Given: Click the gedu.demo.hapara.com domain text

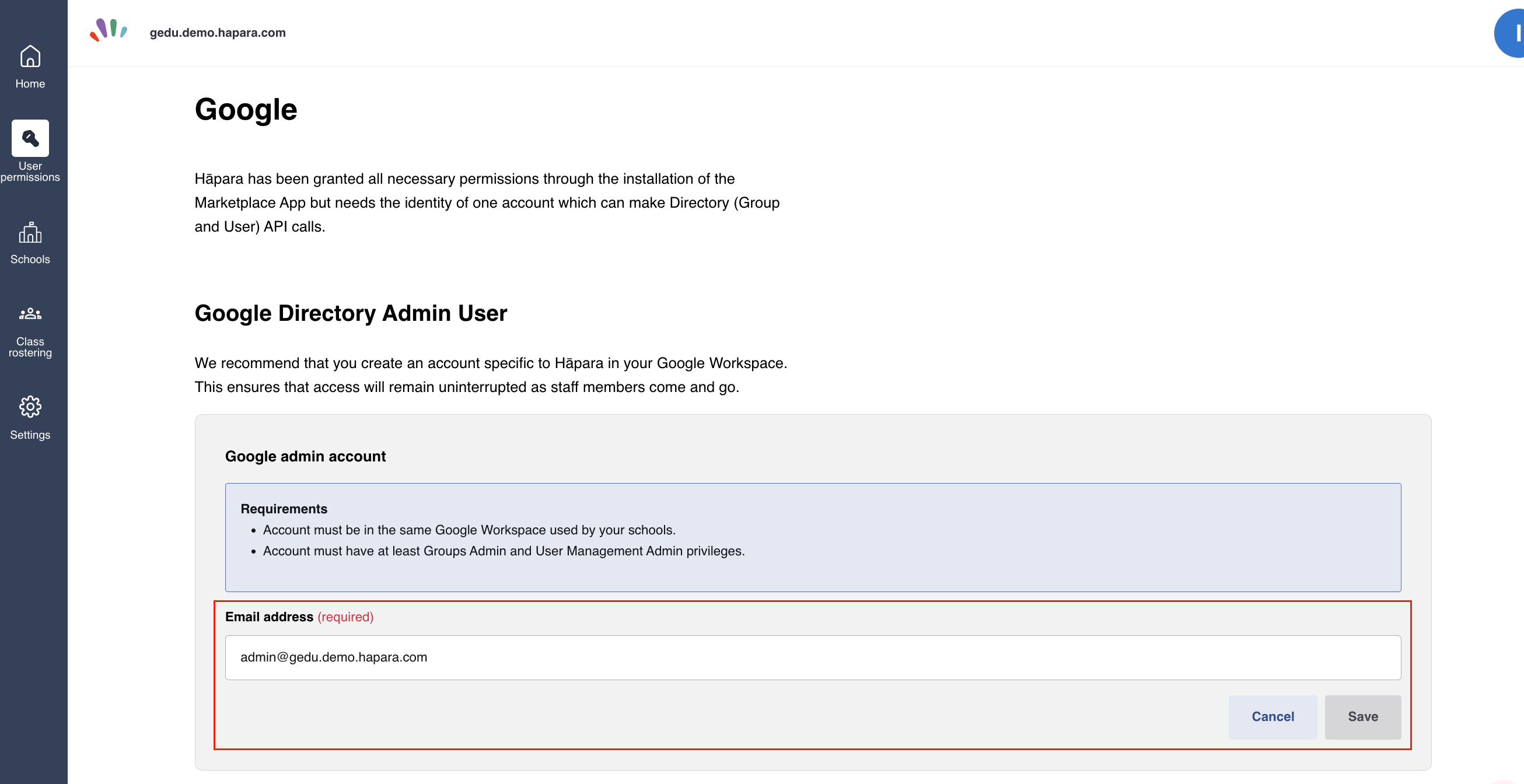Looking at the screenshot, I should [218, 33].
